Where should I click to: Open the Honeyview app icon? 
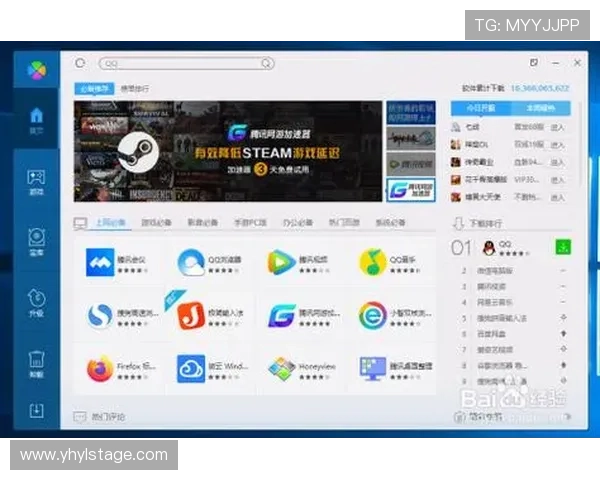click(x=282, y=369)
